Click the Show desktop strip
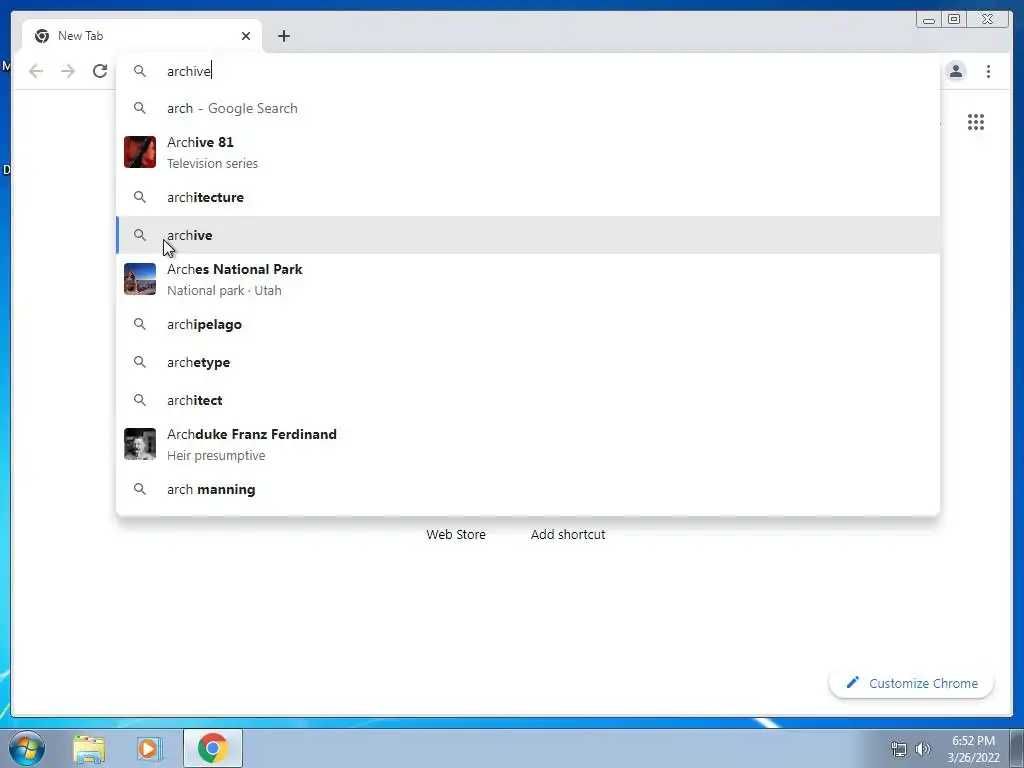The height and width of the screenshot is (768, 1024). 1017,748
